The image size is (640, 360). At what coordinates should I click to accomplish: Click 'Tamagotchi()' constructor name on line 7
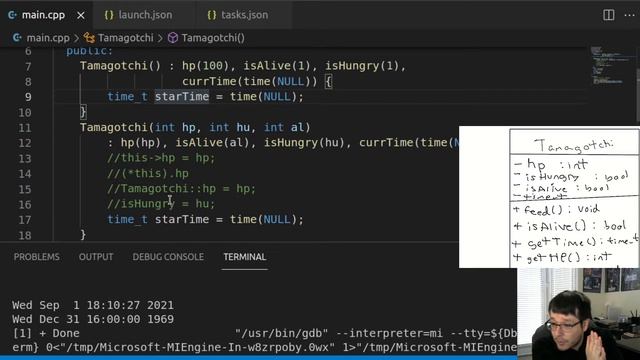pyautogui.click(x=120, y=66)
